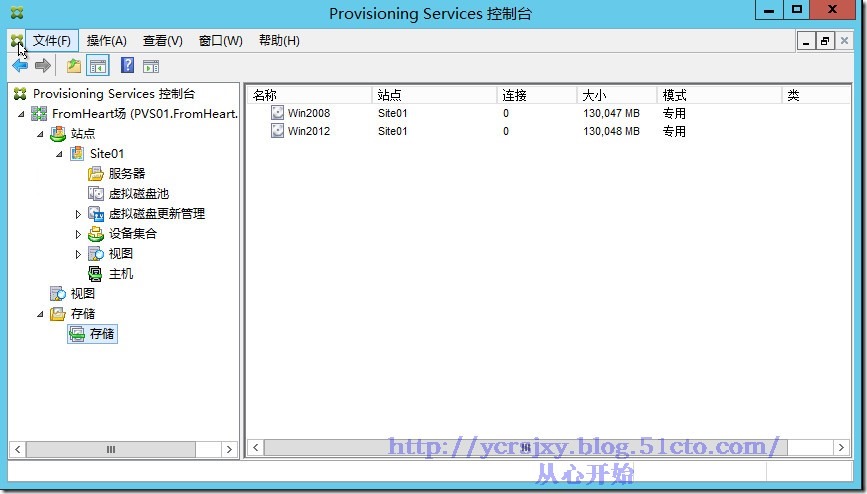Viewport: 867px width, 494px height.
Task: Click the 服务器 folder icon
Action: [96, 174]
